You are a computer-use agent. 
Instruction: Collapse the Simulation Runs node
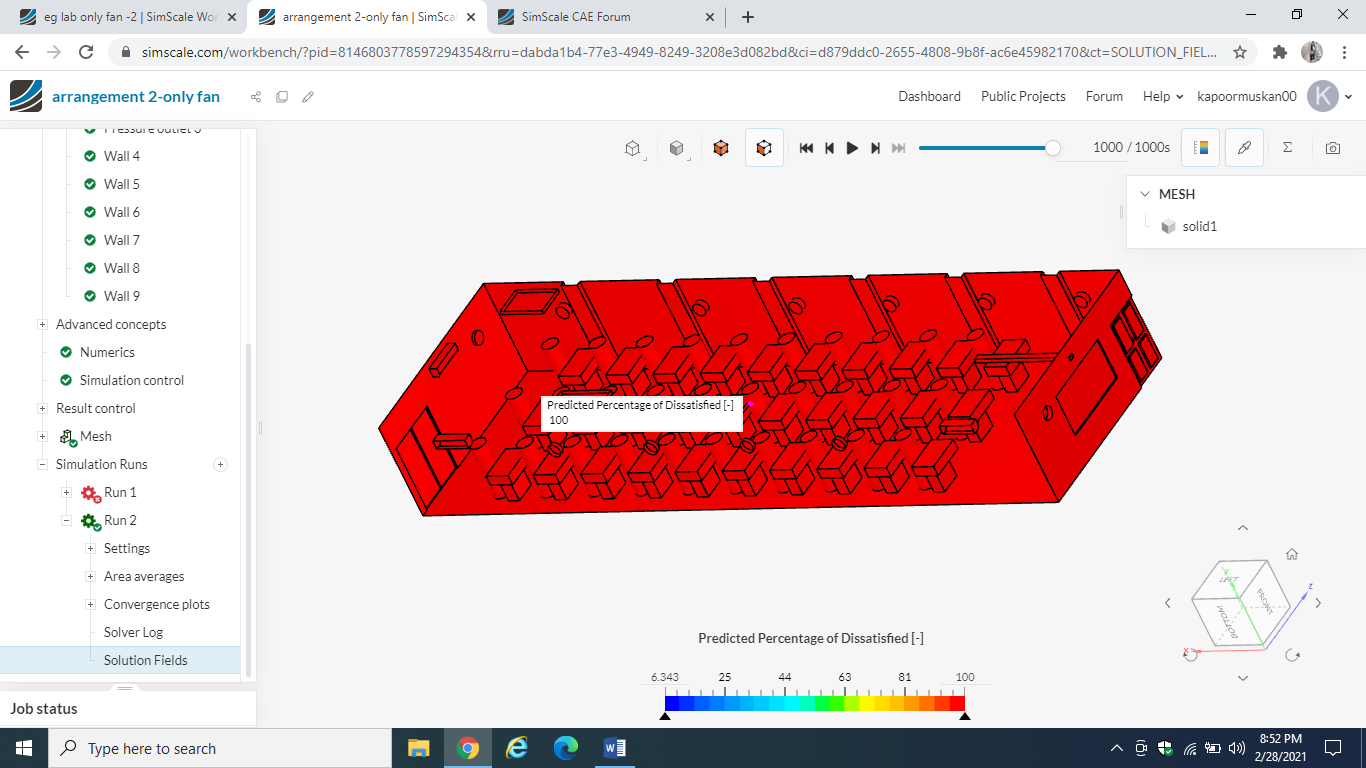pyautogui.click(x=42, y=464)
